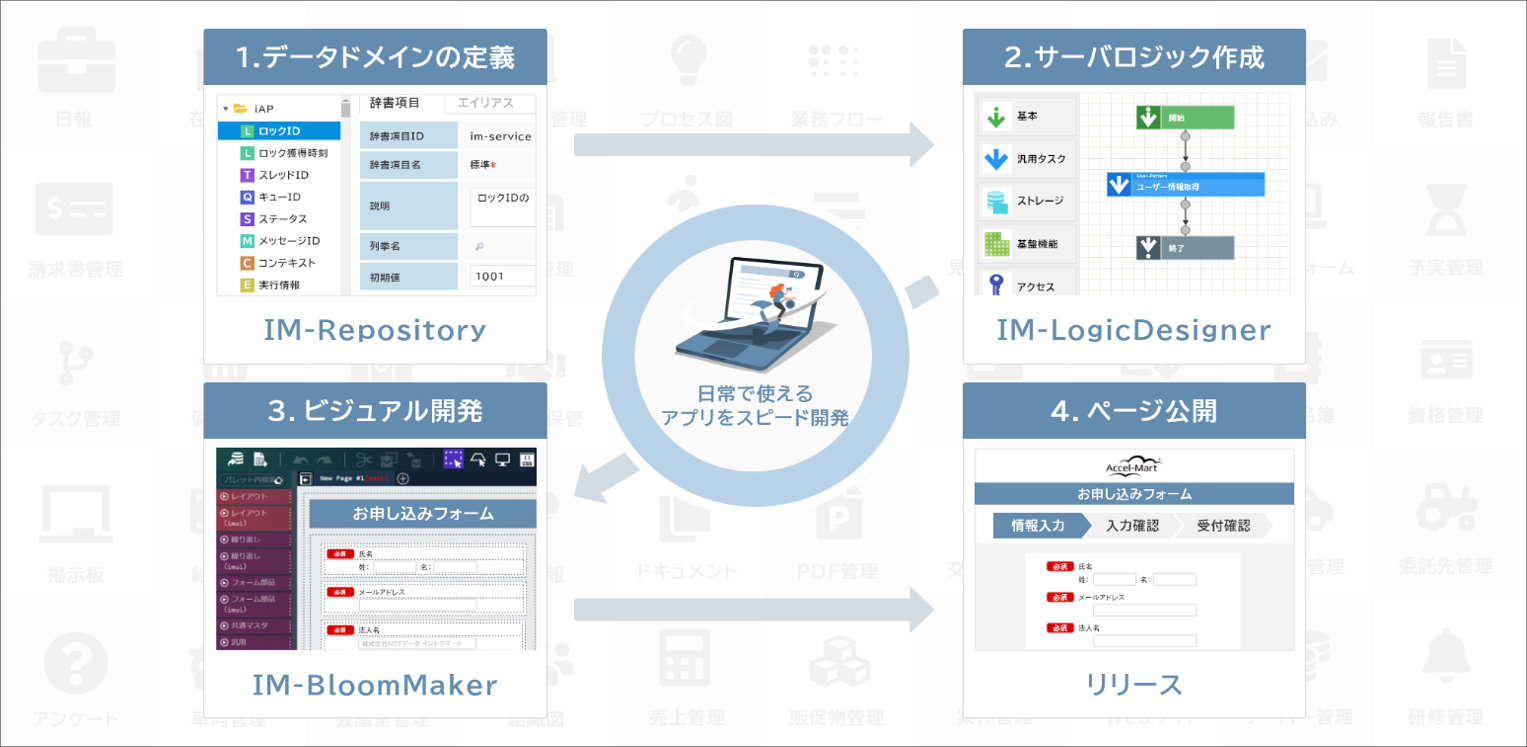The width and height of the screenshot is (1527, 747).
Task: Expand the first 繰り返し palette group
Action: pos(253,540)
